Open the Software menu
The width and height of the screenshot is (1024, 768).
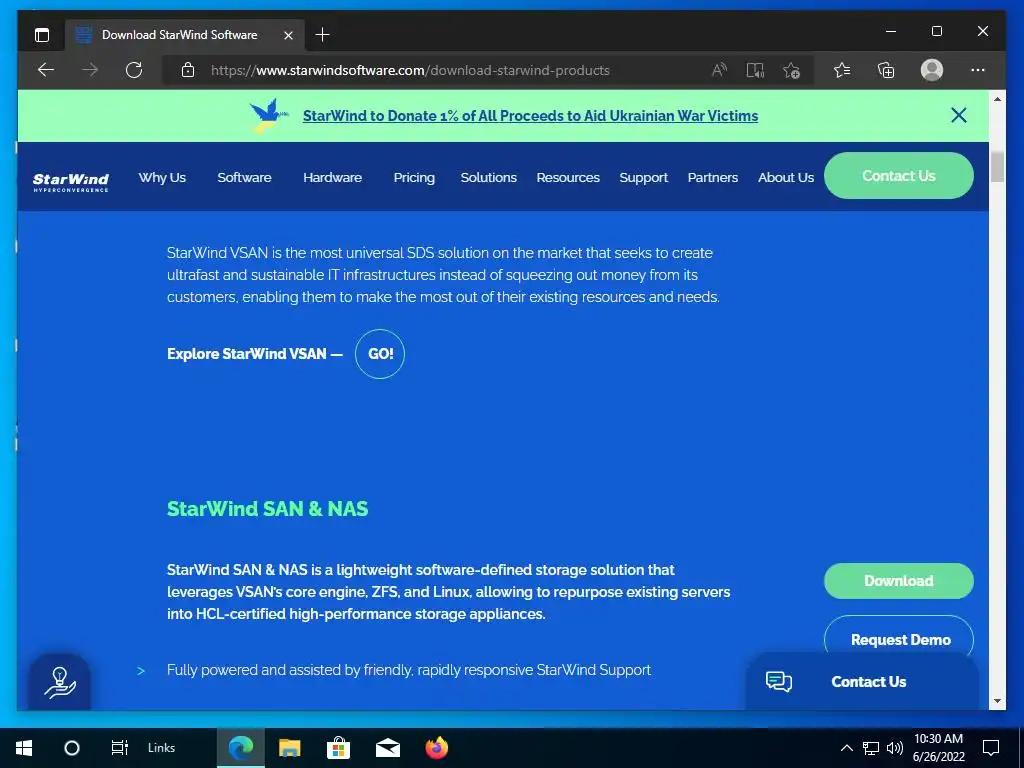[244, 178]
